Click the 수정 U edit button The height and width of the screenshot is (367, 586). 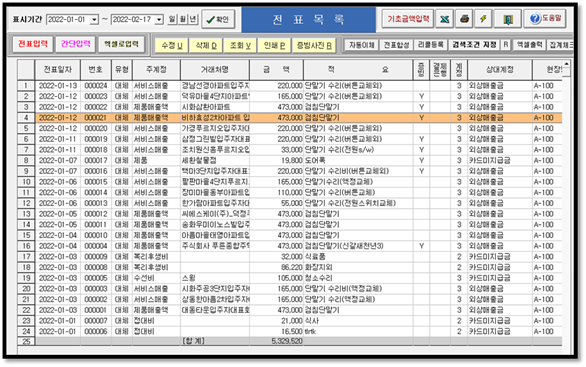pos(172,46)
